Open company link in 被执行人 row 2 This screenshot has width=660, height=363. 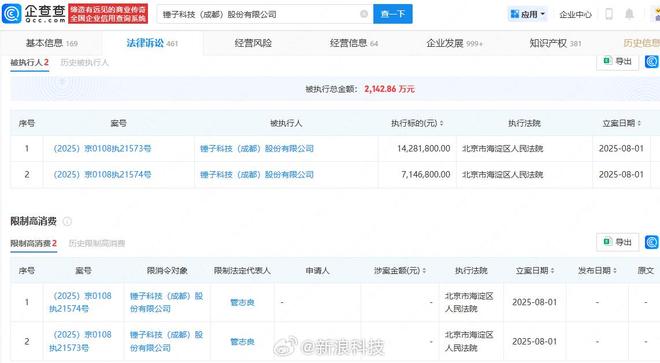(x=257, y=174)
